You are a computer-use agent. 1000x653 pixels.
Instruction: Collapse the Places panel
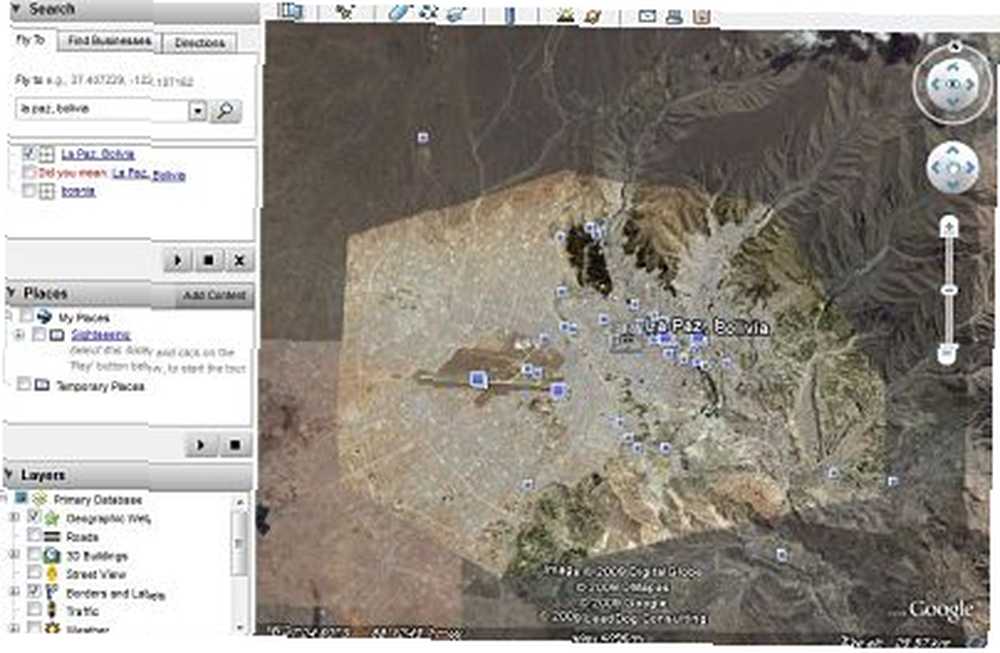point(11,293)
